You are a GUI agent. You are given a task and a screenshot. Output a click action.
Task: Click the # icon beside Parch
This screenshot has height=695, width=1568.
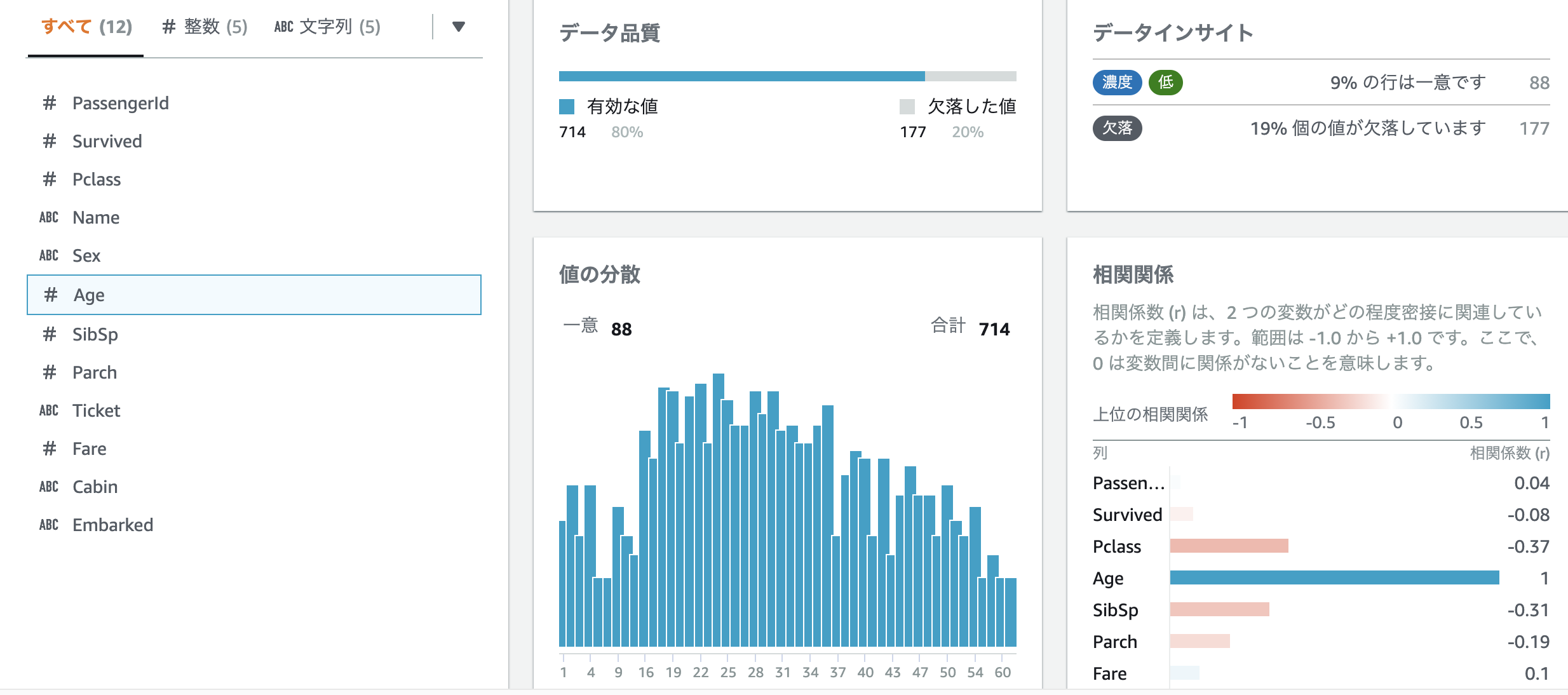(x=50, y=372)
